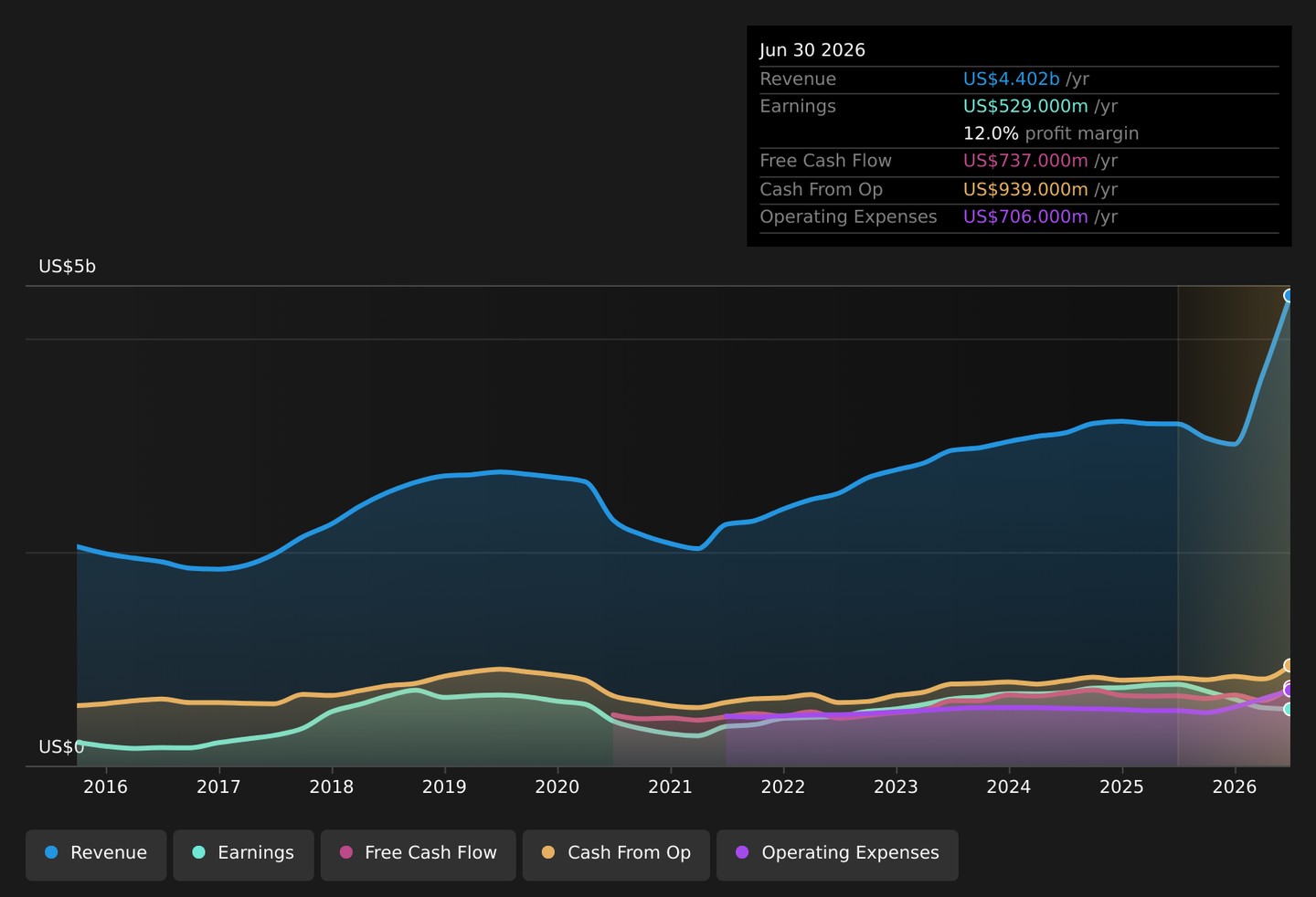Screen dimensions: 1316x897
Task: Click the US$4.402b revenue value
Action: [x=1012, y=79]
